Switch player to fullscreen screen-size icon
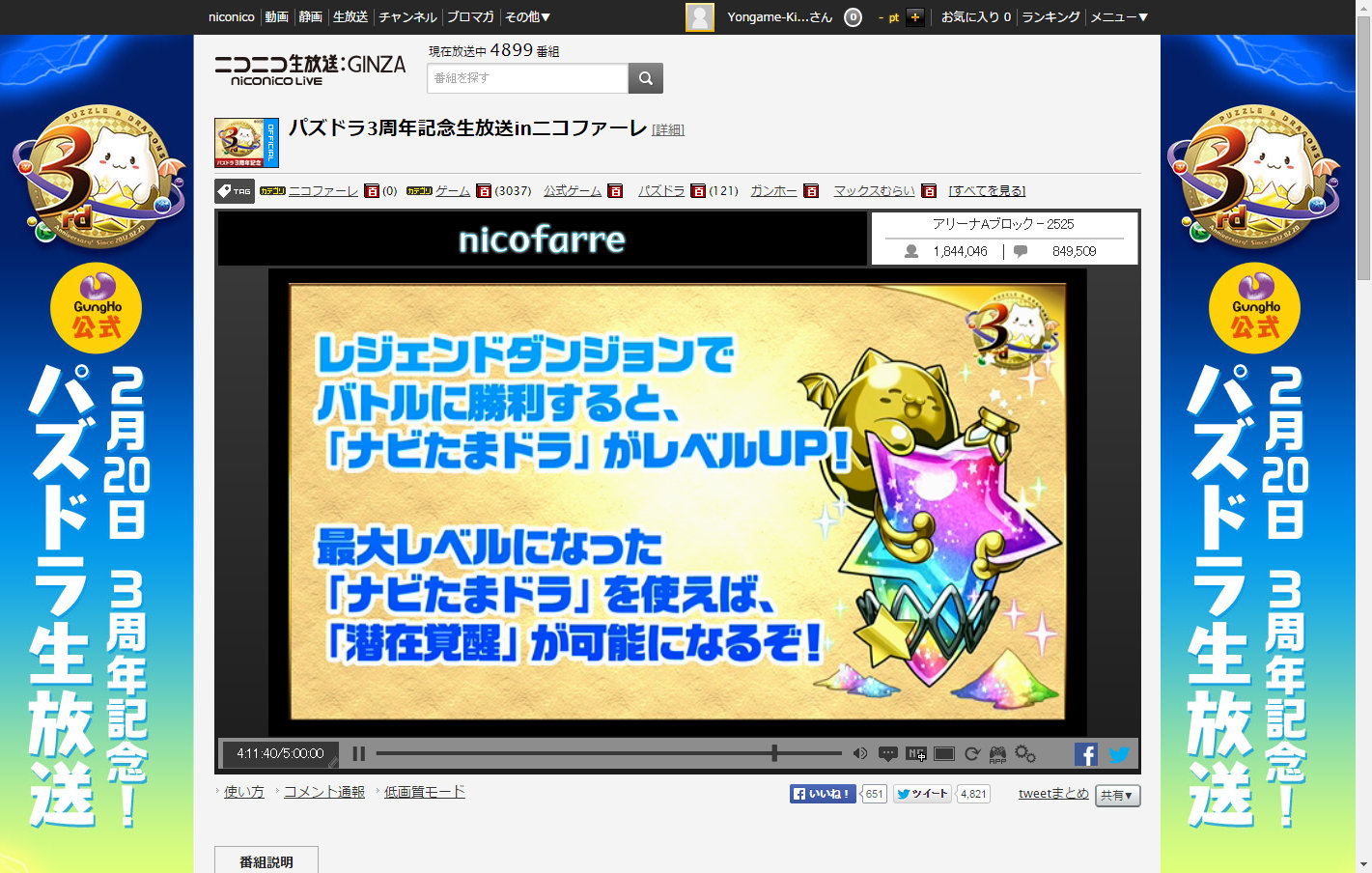This screenshot has height=873, width=1372. (944, 754)
